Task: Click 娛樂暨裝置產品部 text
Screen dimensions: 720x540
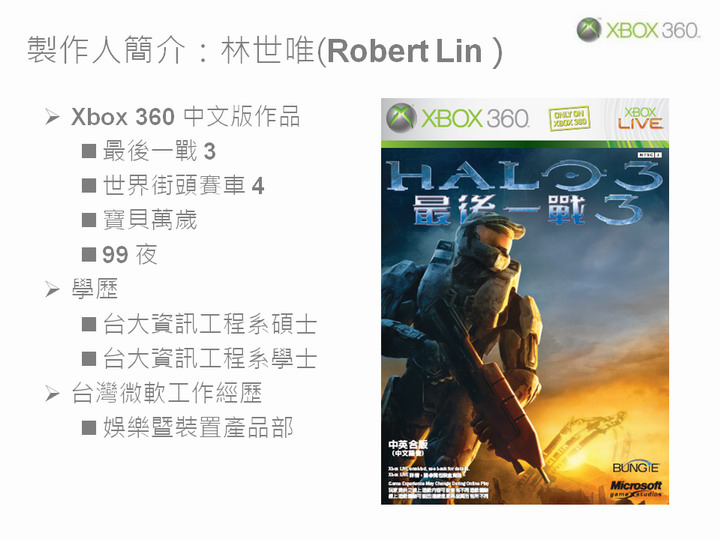Action: tap(198, 428)
